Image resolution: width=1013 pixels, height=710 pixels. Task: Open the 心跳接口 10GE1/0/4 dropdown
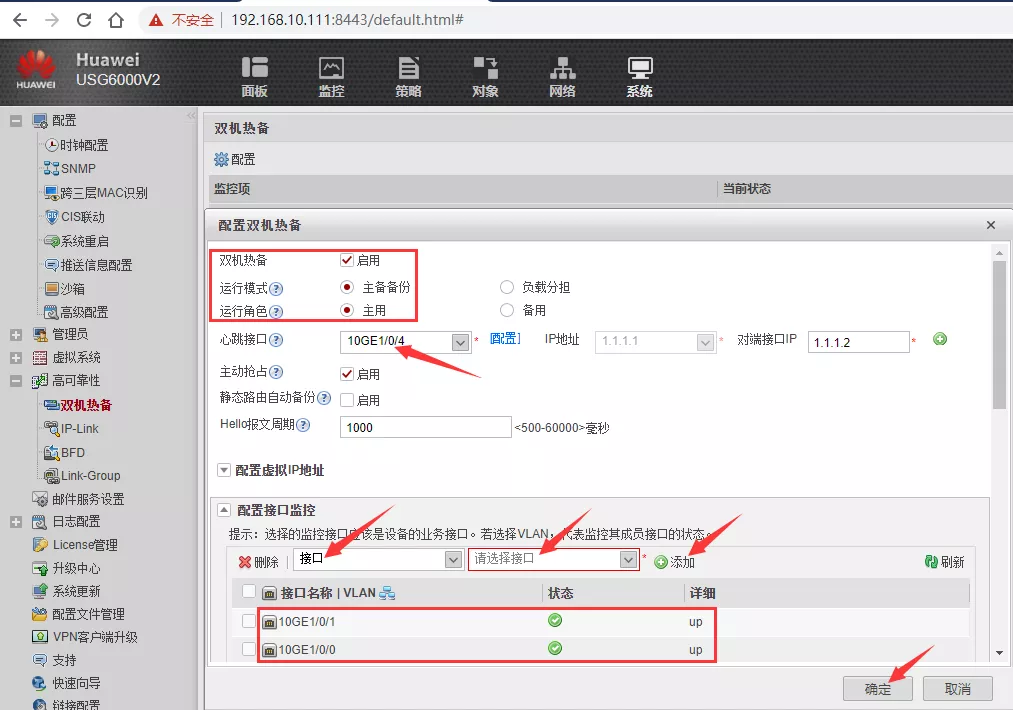tap(460, 342)
